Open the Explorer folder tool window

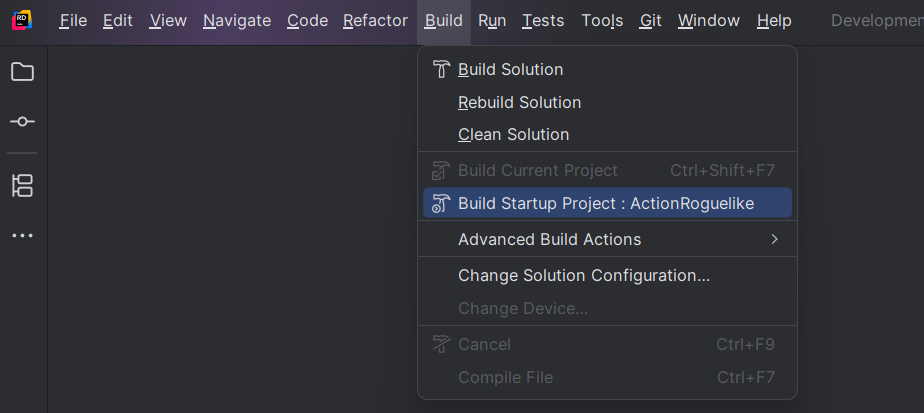(22, 72)
